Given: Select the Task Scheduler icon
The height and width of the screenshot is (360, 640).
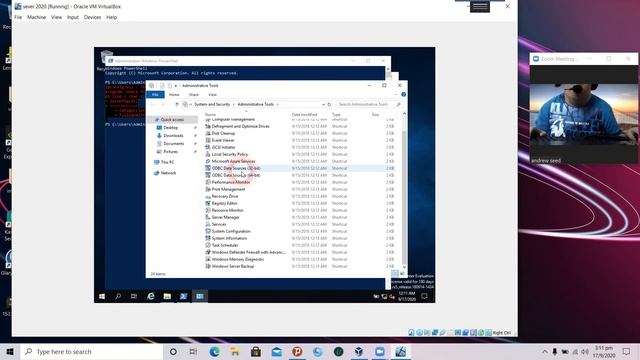Looking at the screenshot, I should pos(208,245).
